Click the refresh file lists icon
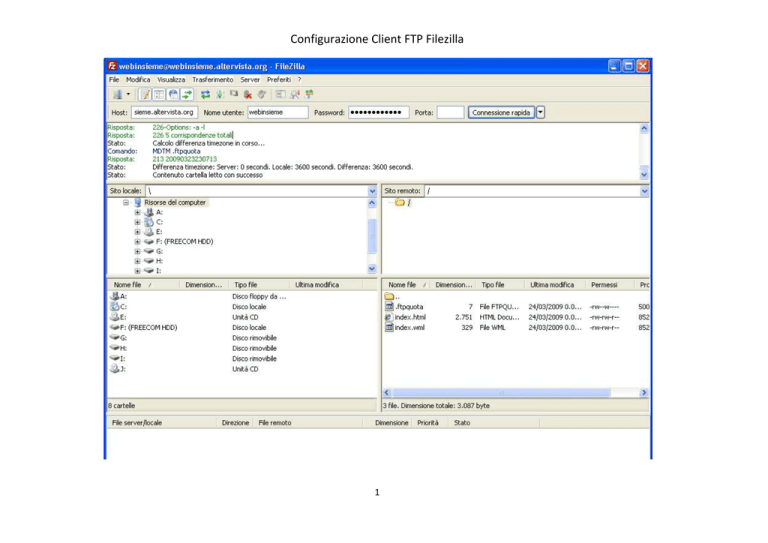This screenshot has width=768, height=543. [205, 94]
